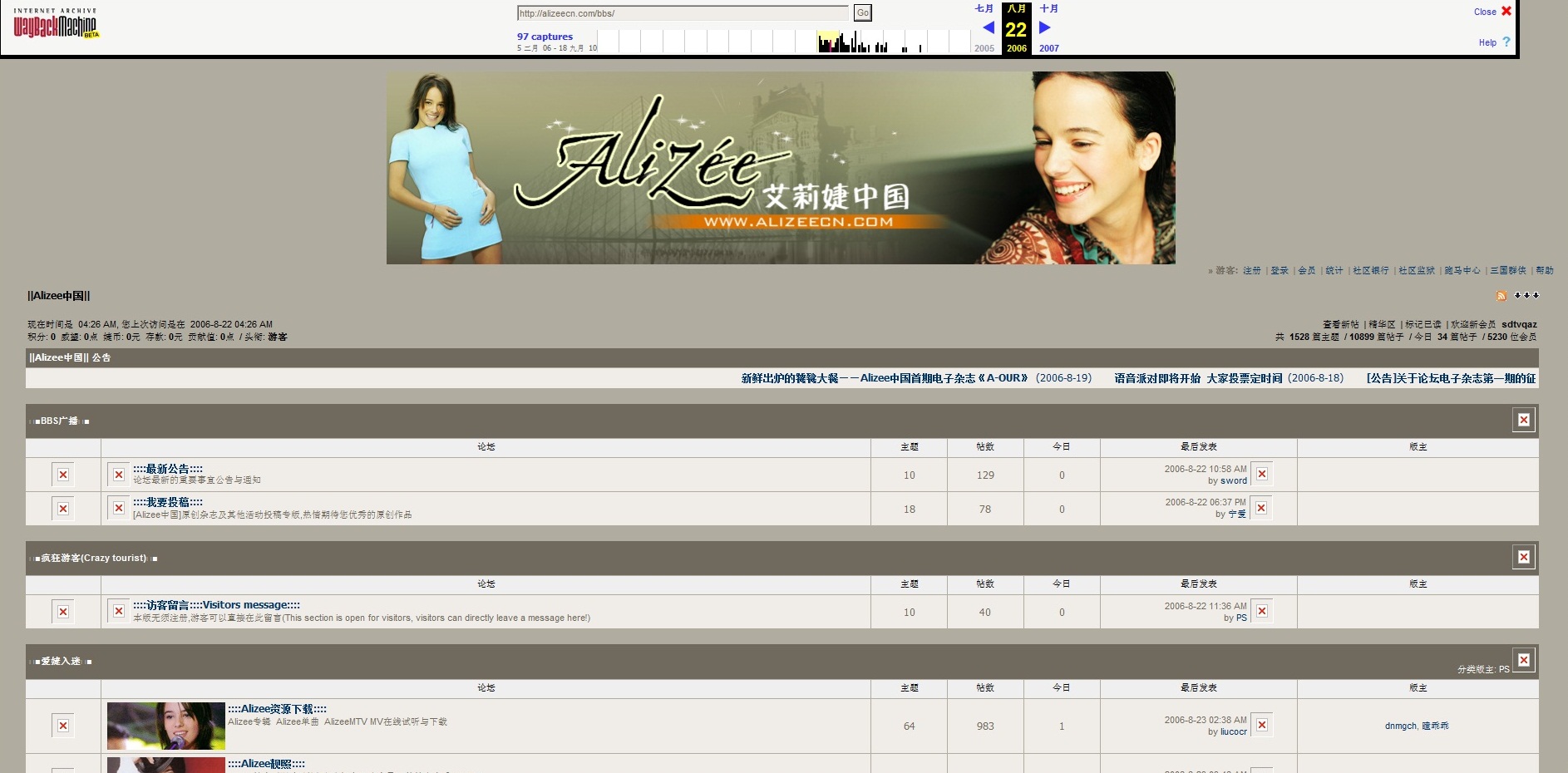Screen dimensions: 1568x773
Task: Click the Close text in Wayback toolbar
Action: click(x=1485, y=12)
